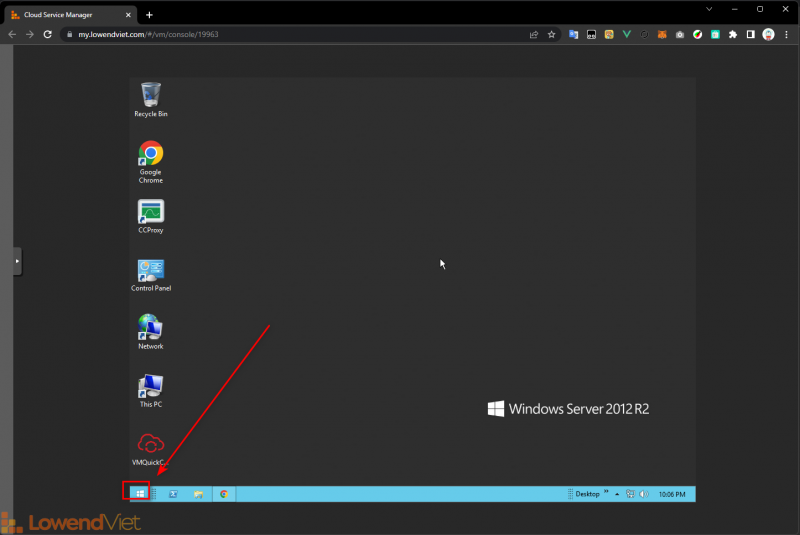800x535 pixels.
Task: Open the Chrome profile avatar
Action: 768,34
